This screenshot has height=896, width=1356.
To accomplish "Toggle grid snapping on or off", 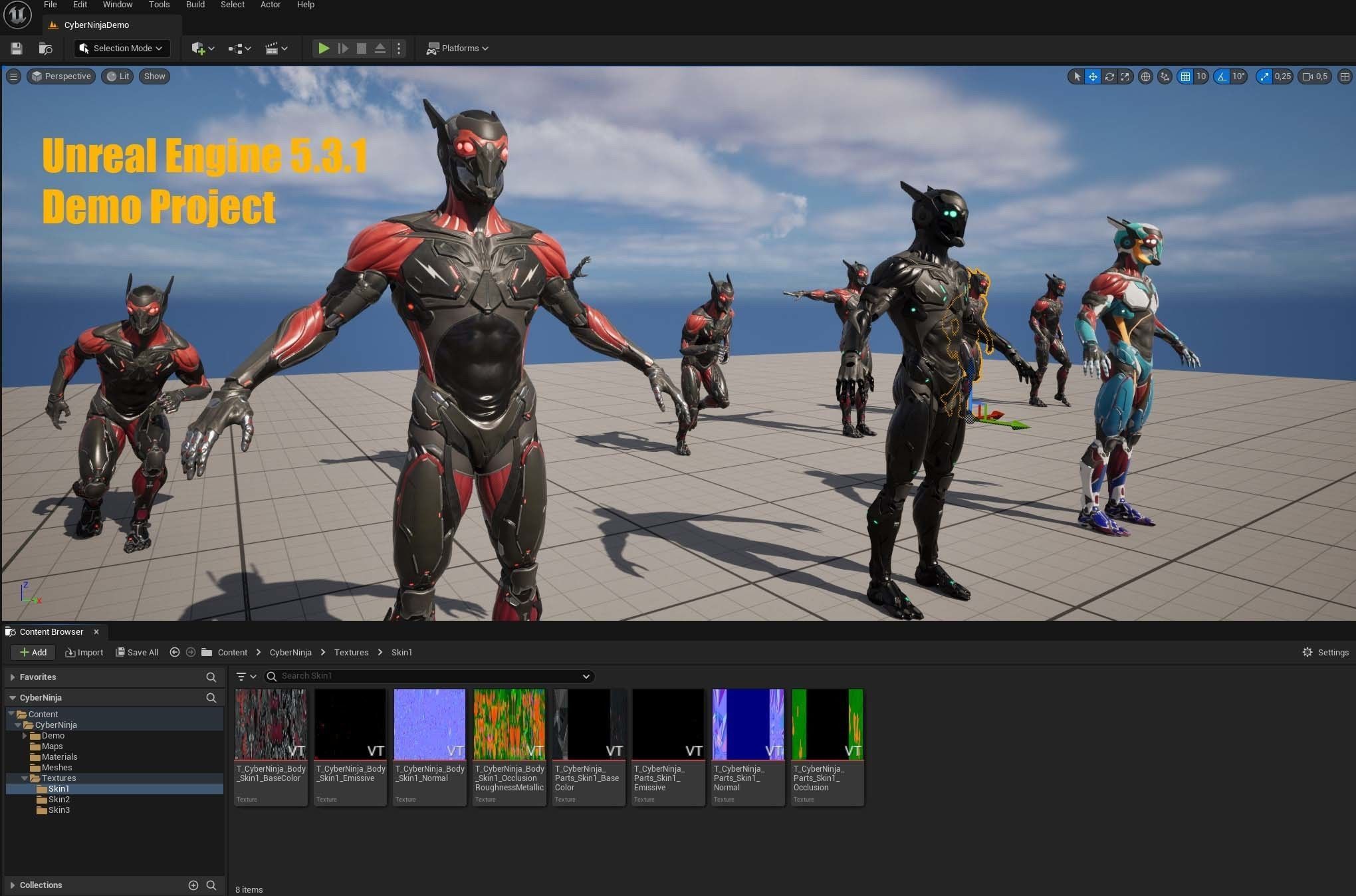I will point(1185,76).
